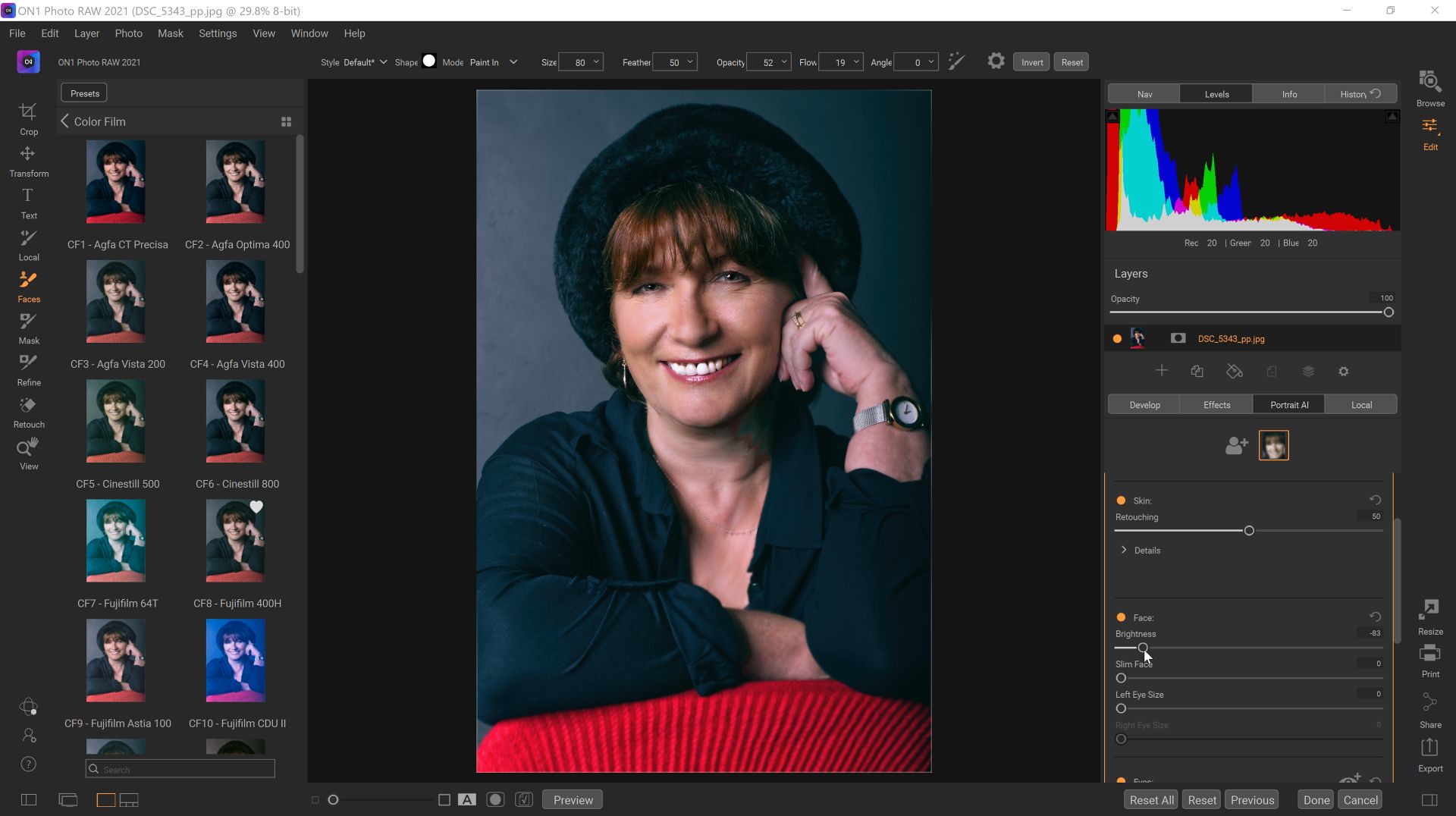Open brush settings gear icon

[996, 61]
